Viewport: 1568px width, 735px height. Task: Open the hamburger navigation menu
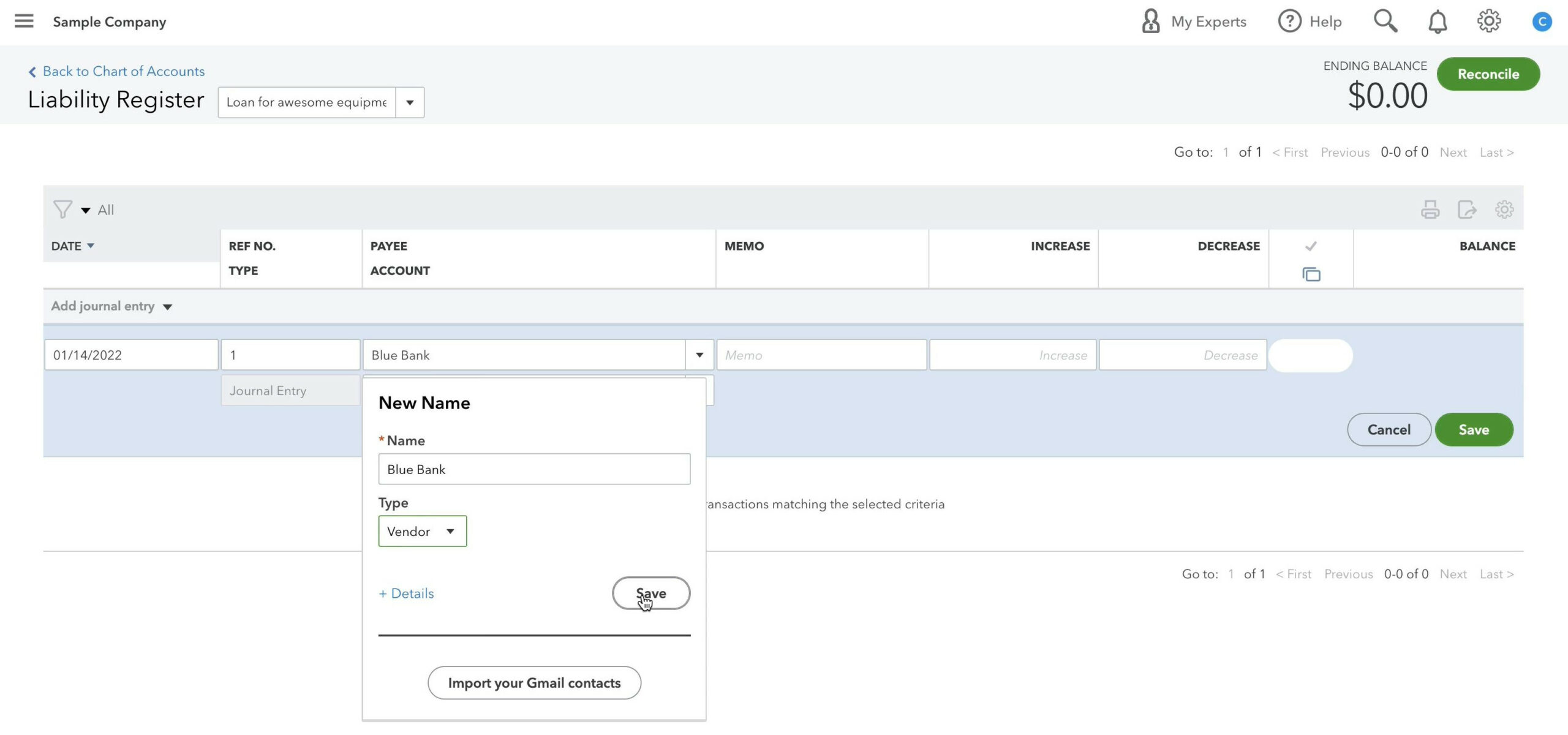click(24, 21)
